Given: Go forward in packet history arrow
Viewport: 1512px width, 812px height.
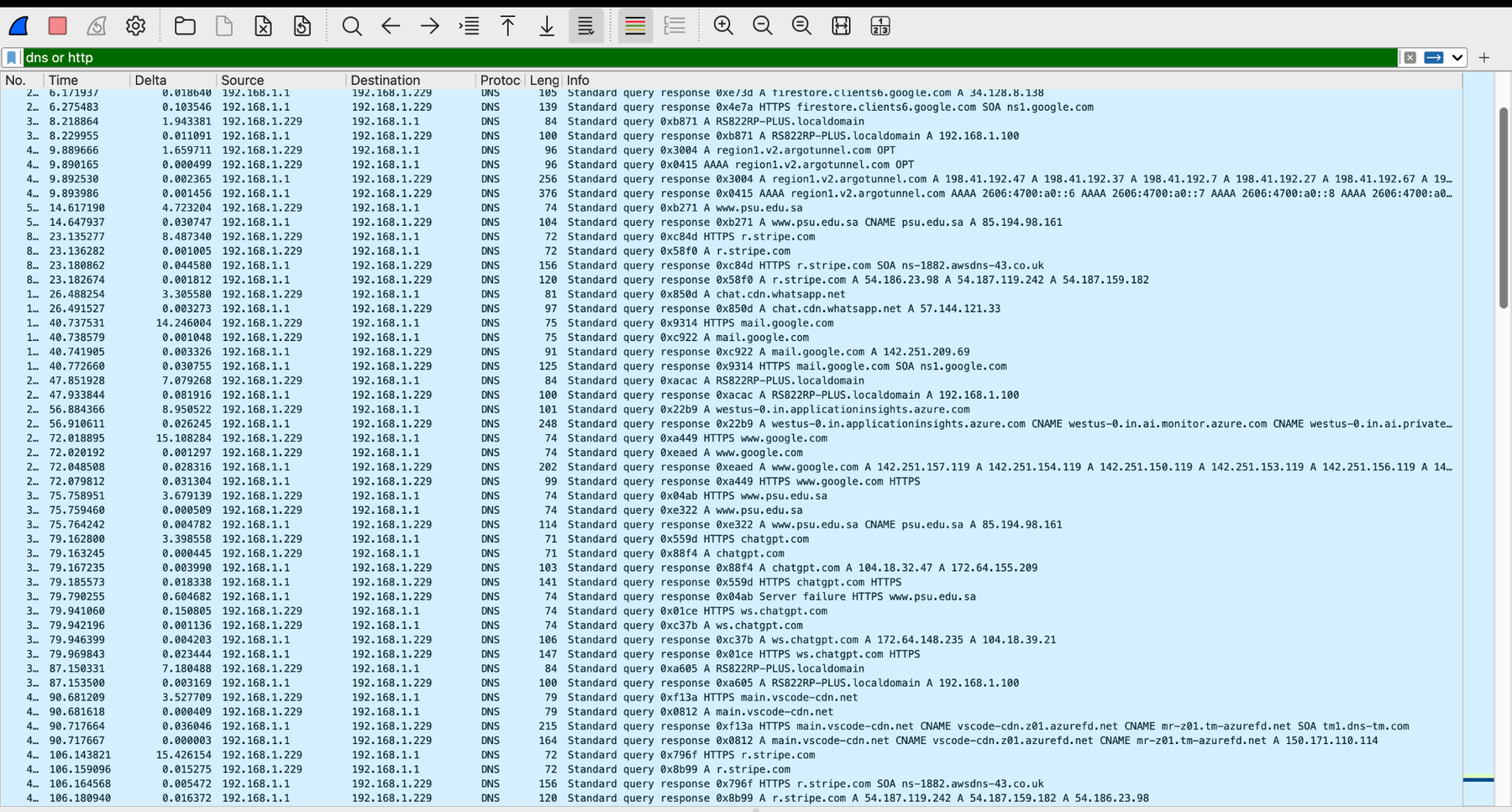Looking at the screenshot, I should pyautogui.click(x=430, y=26).
